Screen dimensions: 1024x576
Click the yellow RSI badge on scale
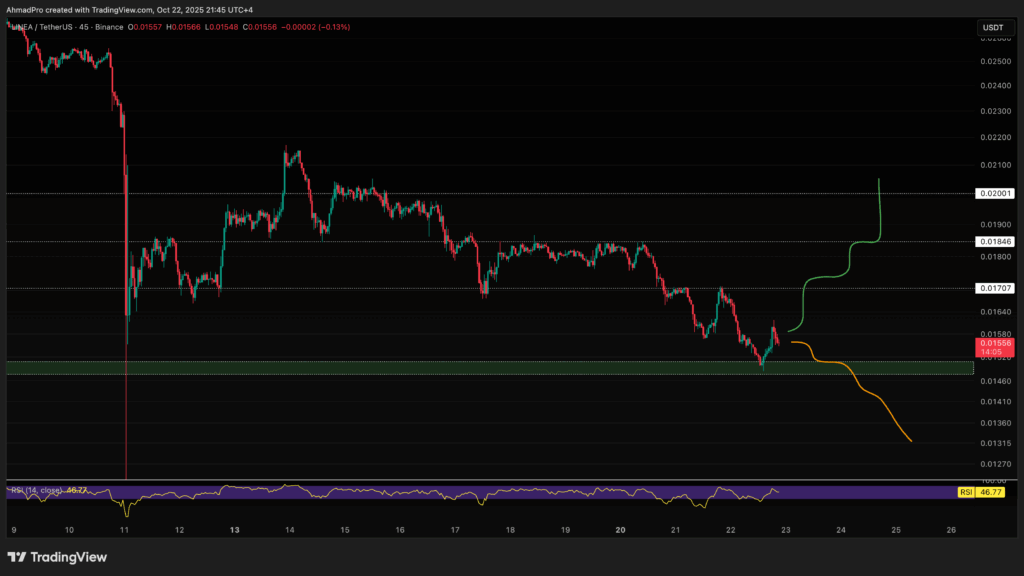click(966, 492)
